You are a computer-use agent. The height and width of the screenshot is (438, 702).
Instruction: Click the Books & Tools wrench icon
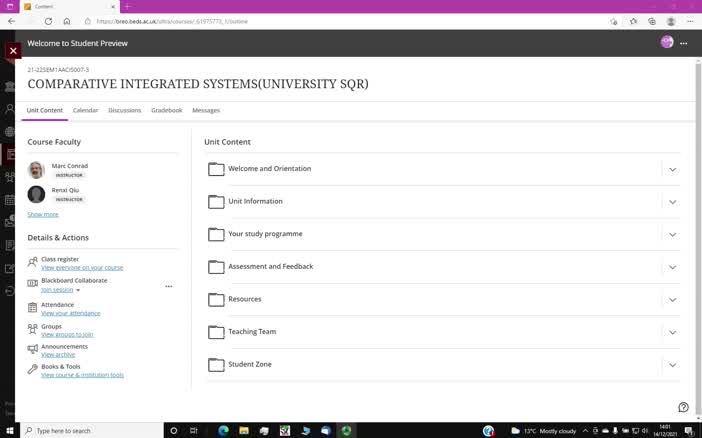point(32,369)
